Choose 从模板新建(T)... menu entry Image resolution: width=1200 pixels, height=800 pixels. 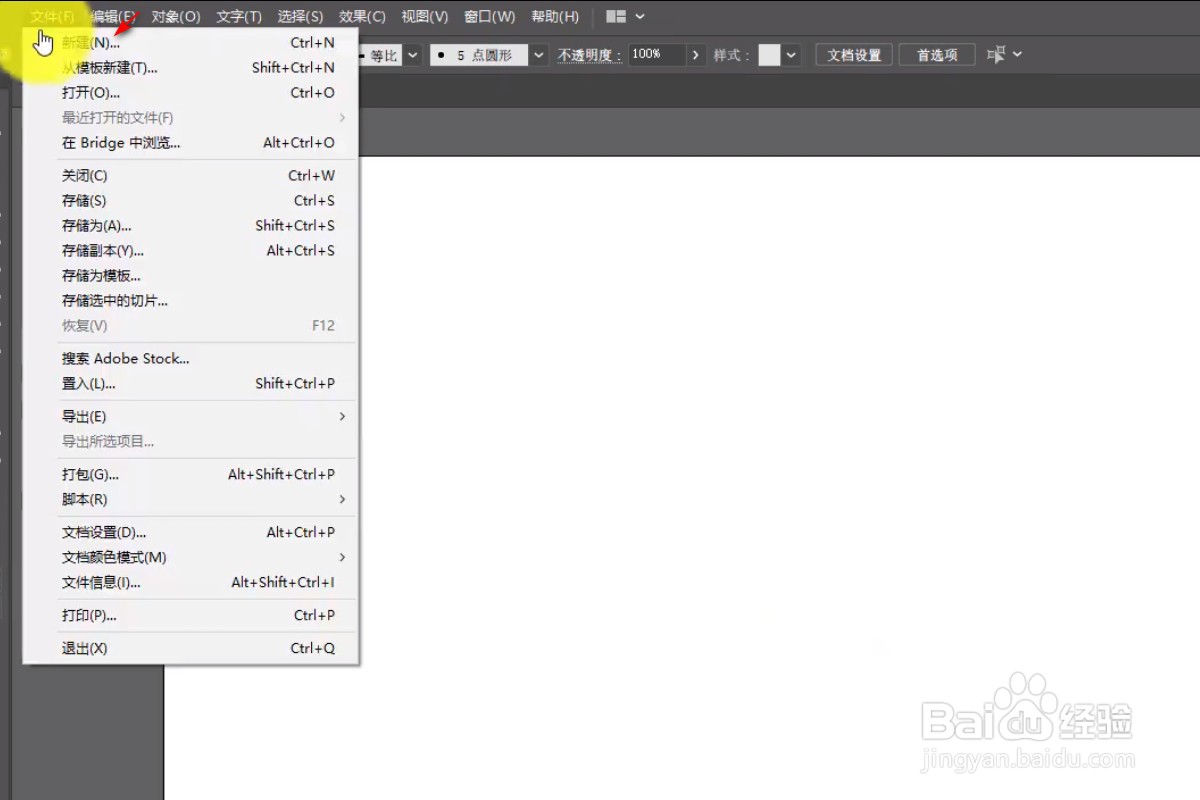point(190,68)
